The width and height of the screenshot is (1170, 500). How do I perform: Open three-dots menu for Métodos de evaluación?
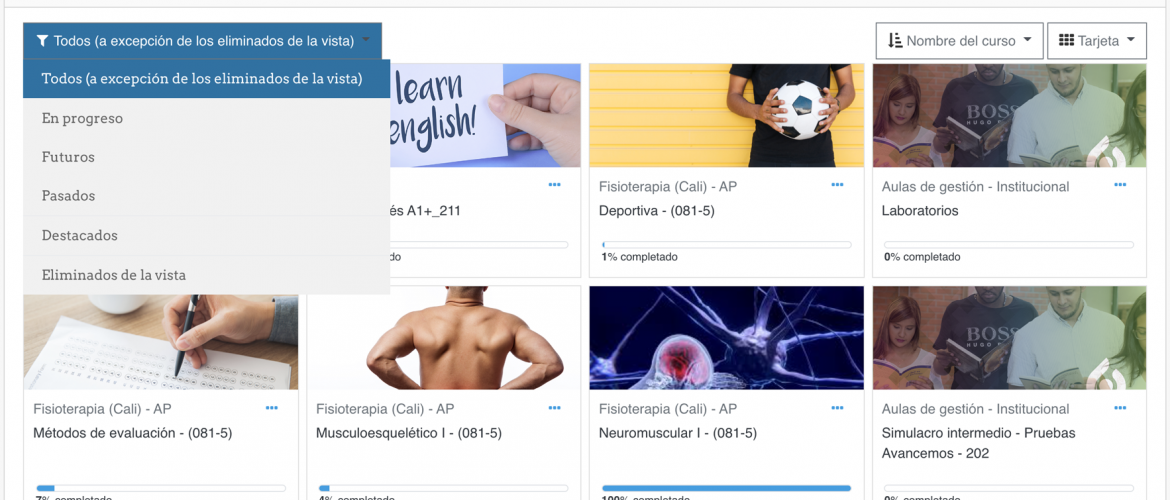click(272, 407)
